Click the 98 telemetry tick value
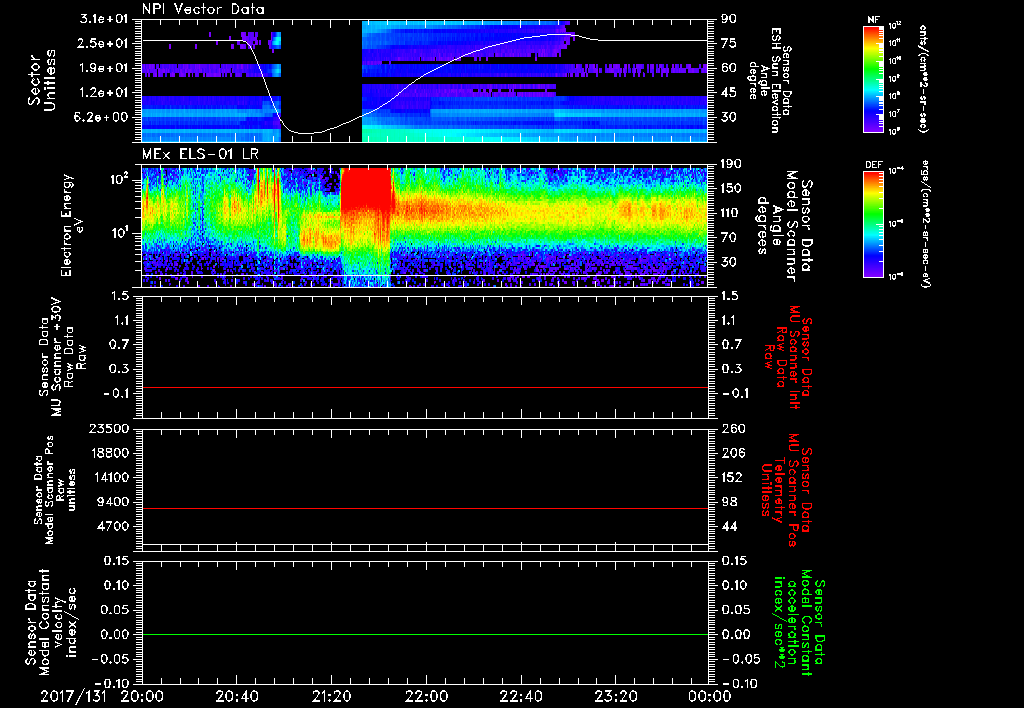 [x=729, y=502]
